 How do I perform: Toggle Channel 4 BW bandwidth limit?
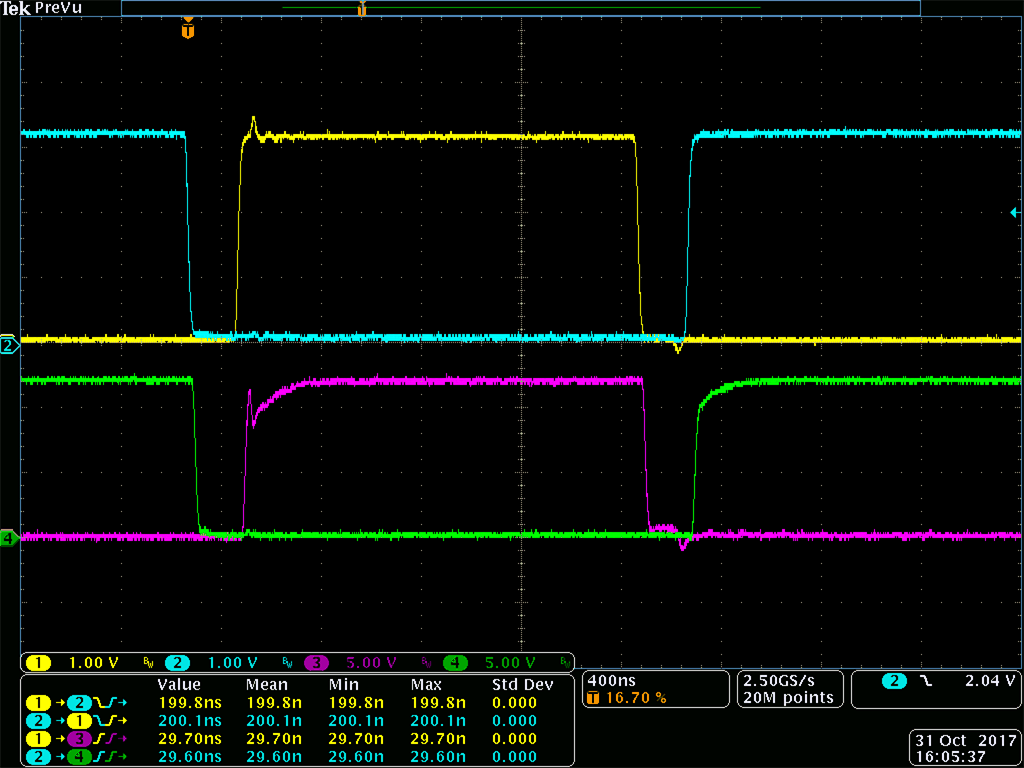click(x=566, y=662)
